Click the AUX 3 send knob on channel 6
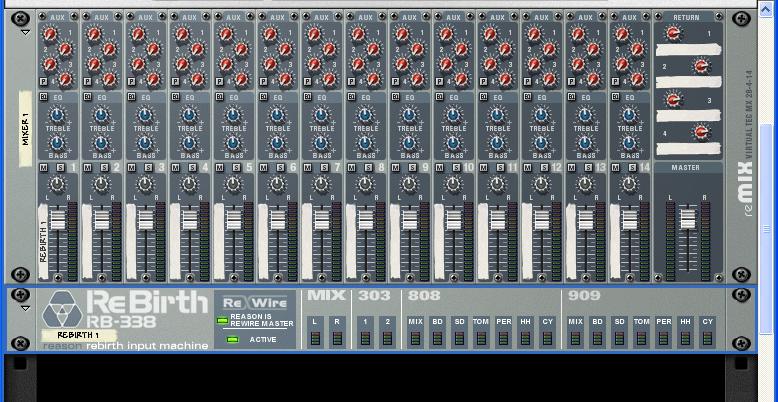 (270, 64)
